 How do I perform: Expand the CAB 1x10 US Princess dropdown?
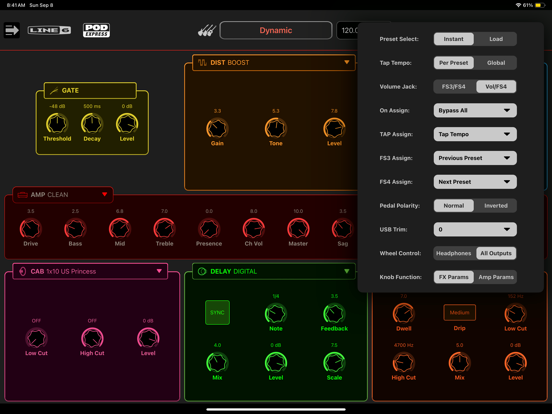pyautogui.click(x=159, y=271)
